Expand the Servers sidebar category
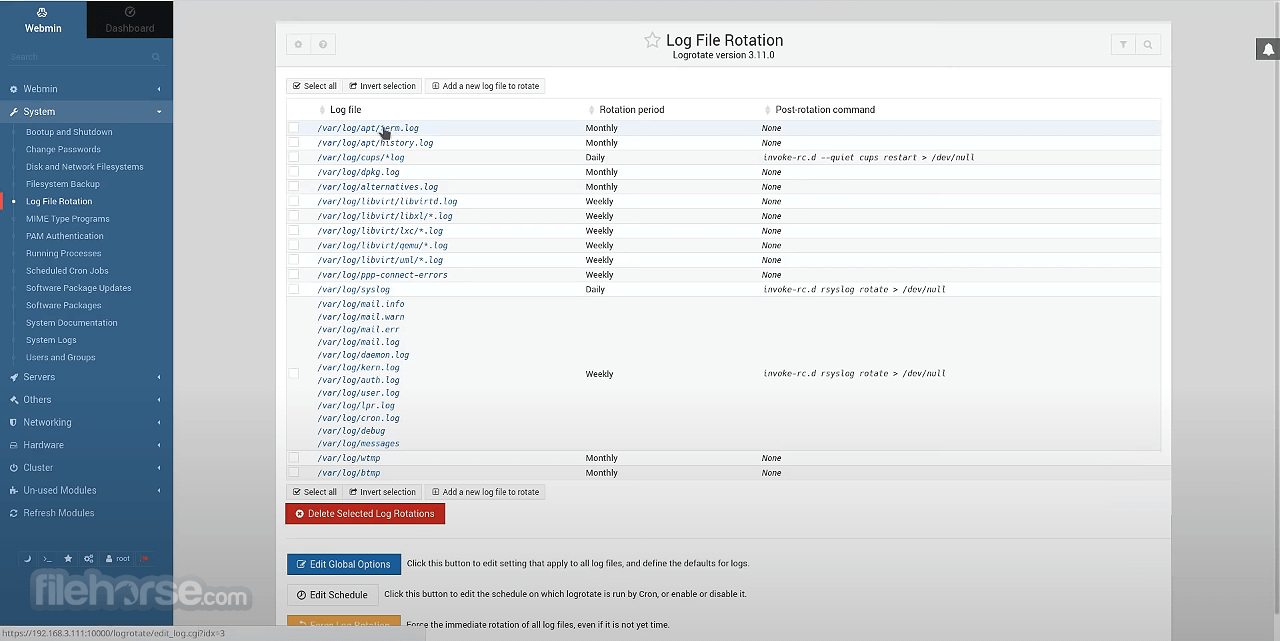 pyautogui.click(x=86, y=377)
